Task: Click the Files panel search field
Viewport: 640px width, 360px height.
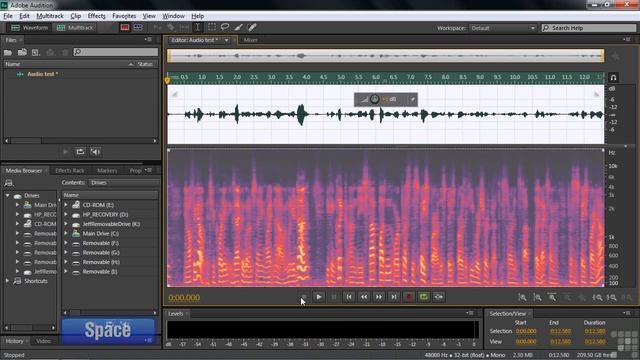Action: tap(116, 52)
